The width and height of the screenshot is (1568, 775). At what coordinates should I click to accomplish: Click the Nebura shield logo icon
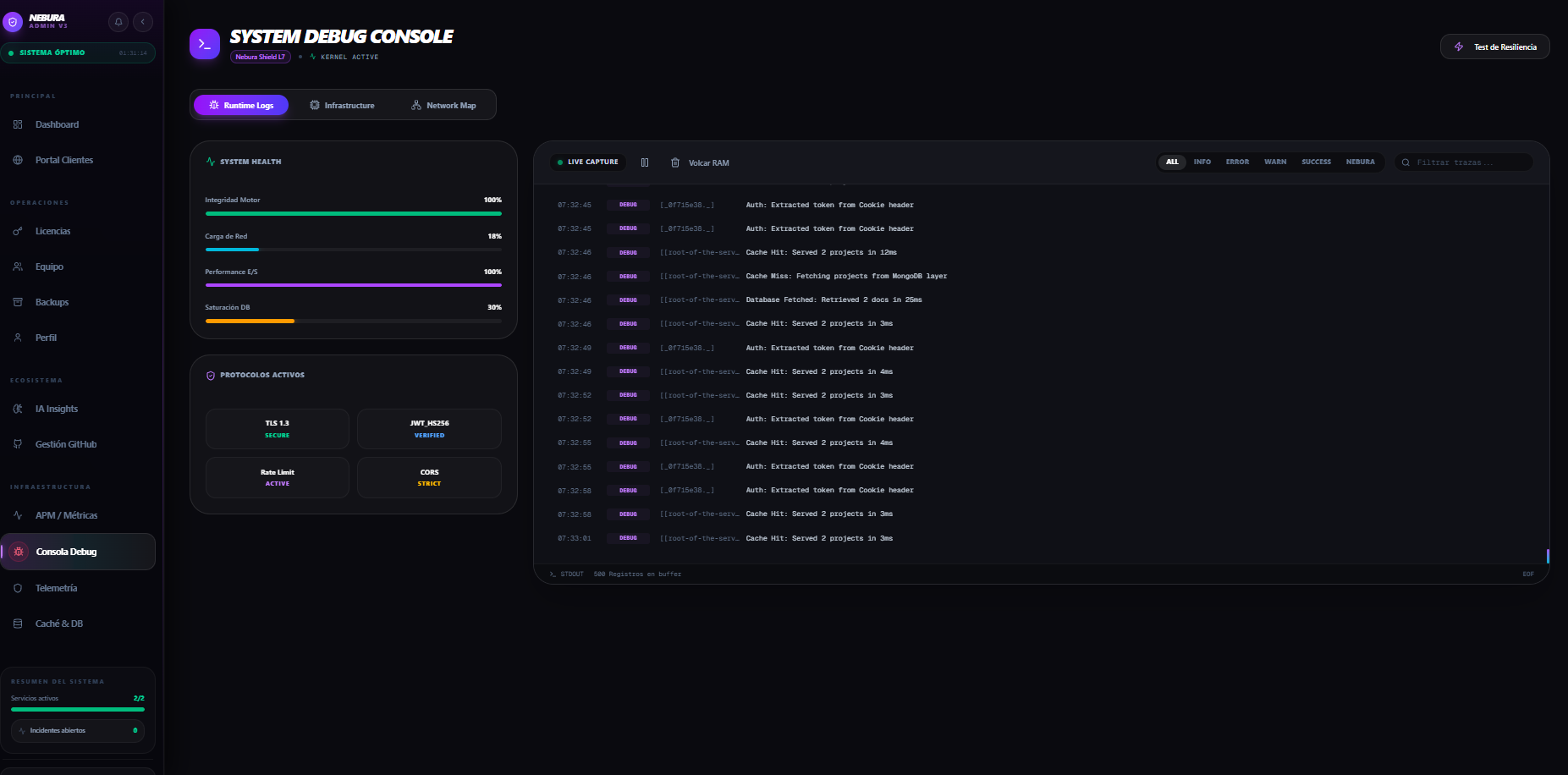point(13,22)
